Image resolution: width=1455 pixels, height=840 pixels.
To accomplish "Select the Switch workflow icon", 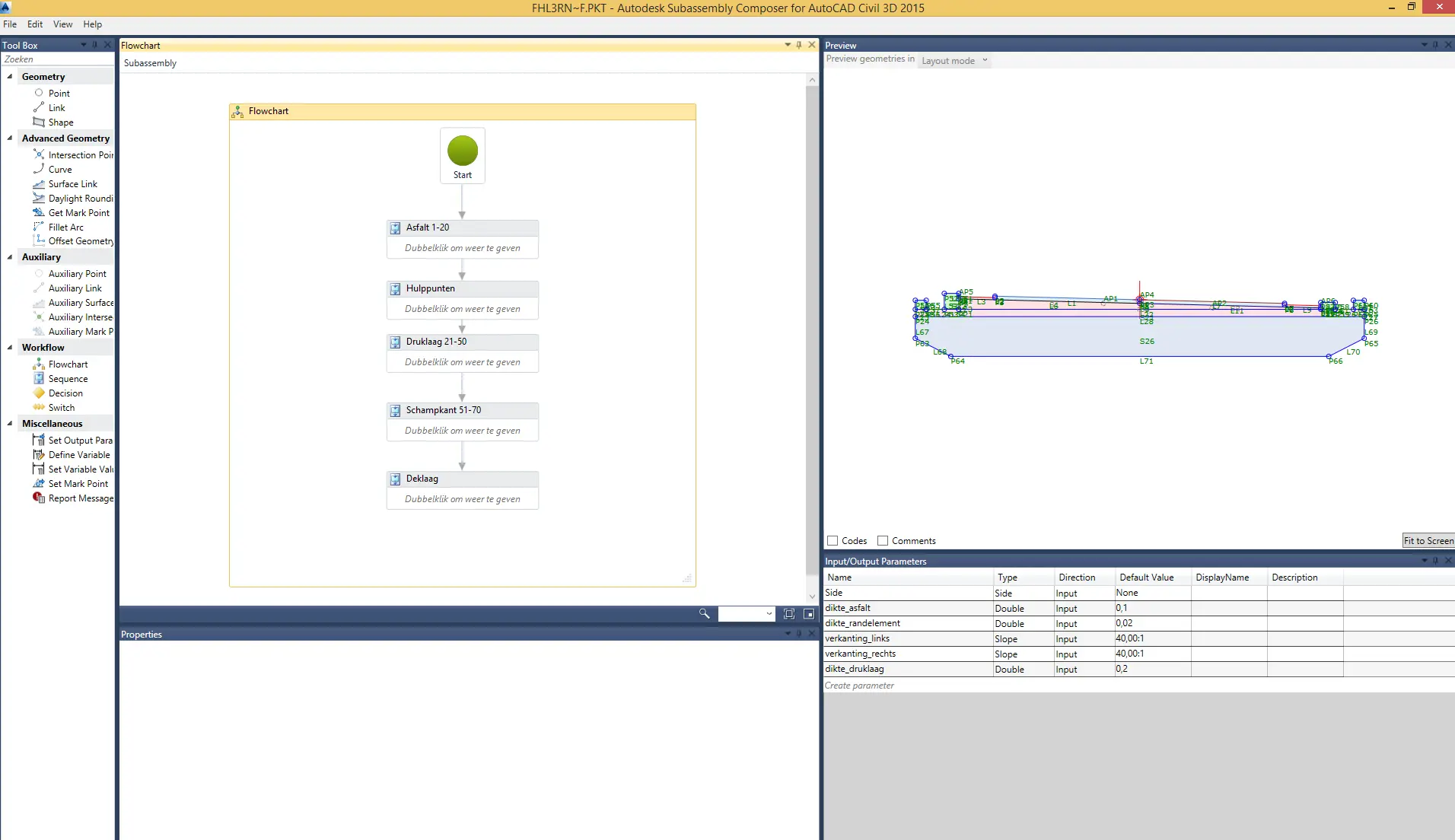I will click(x=39, y=407).
